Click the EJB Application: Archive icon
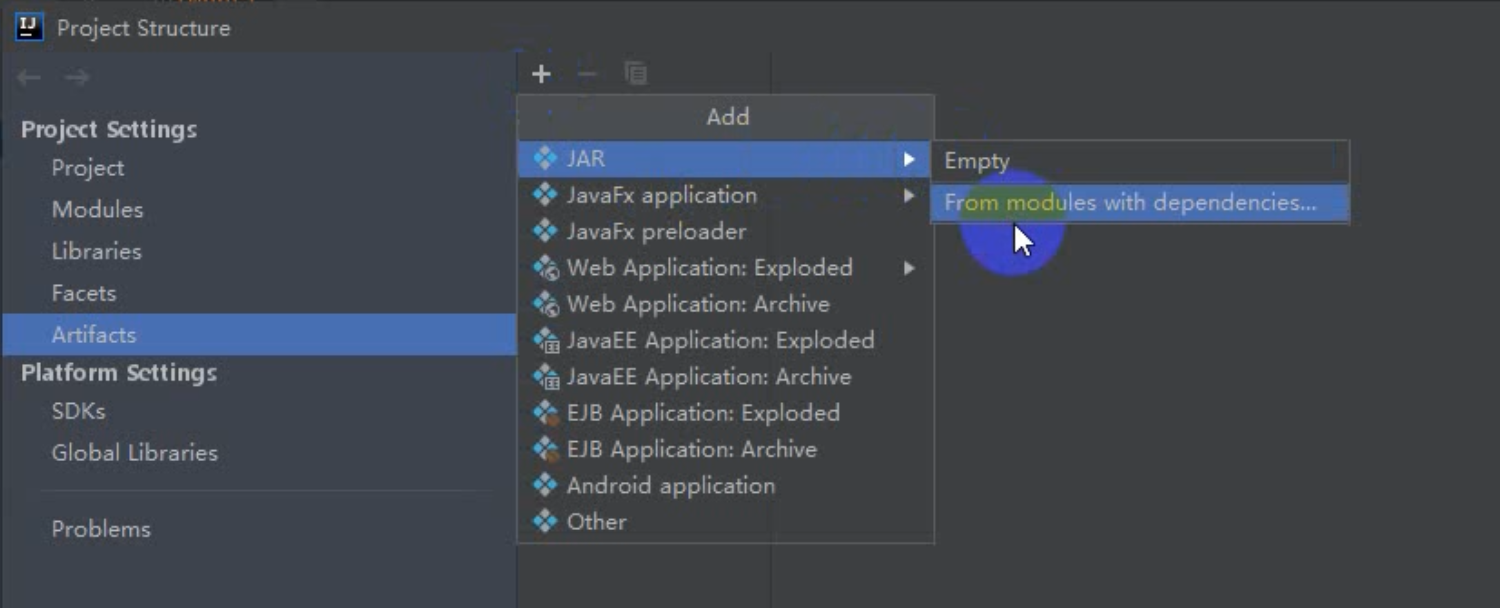Image resolution: width=1500 pixels, height=608 pixels. 545,449
